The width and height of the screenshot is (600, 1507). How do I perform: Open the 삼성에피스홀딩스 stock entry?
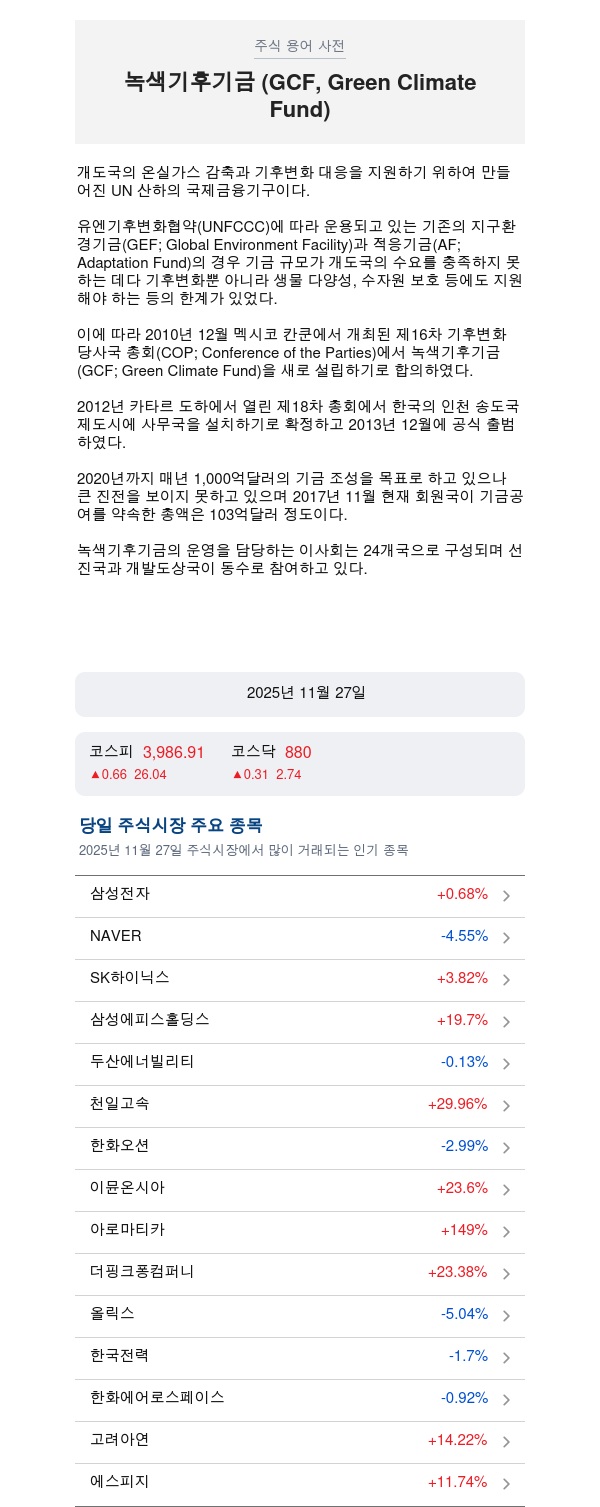pos(150,1020)
